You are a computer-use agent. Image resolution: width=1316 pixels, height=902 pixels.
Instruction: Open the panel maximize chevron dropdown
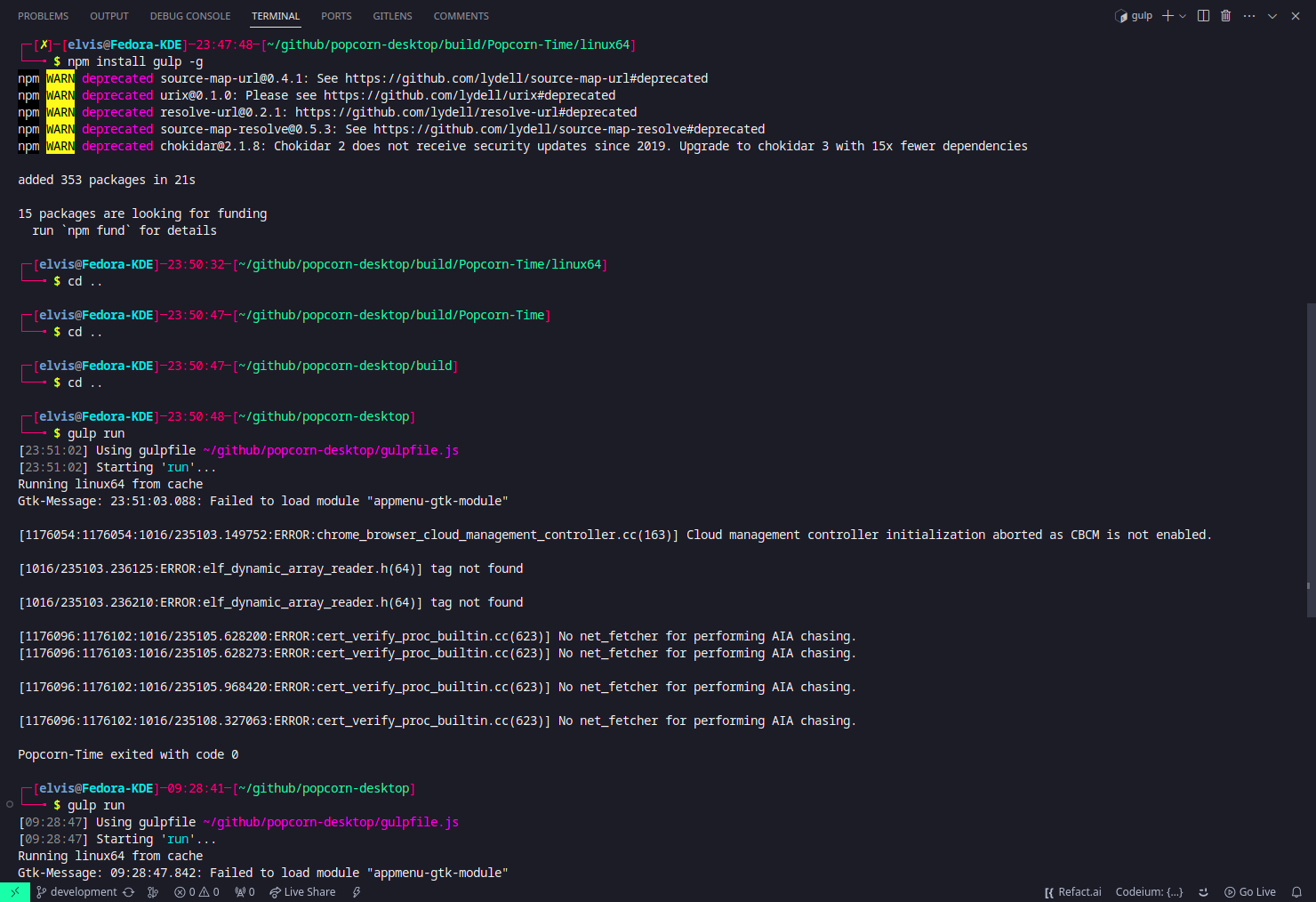click(x=1272, y=15)
